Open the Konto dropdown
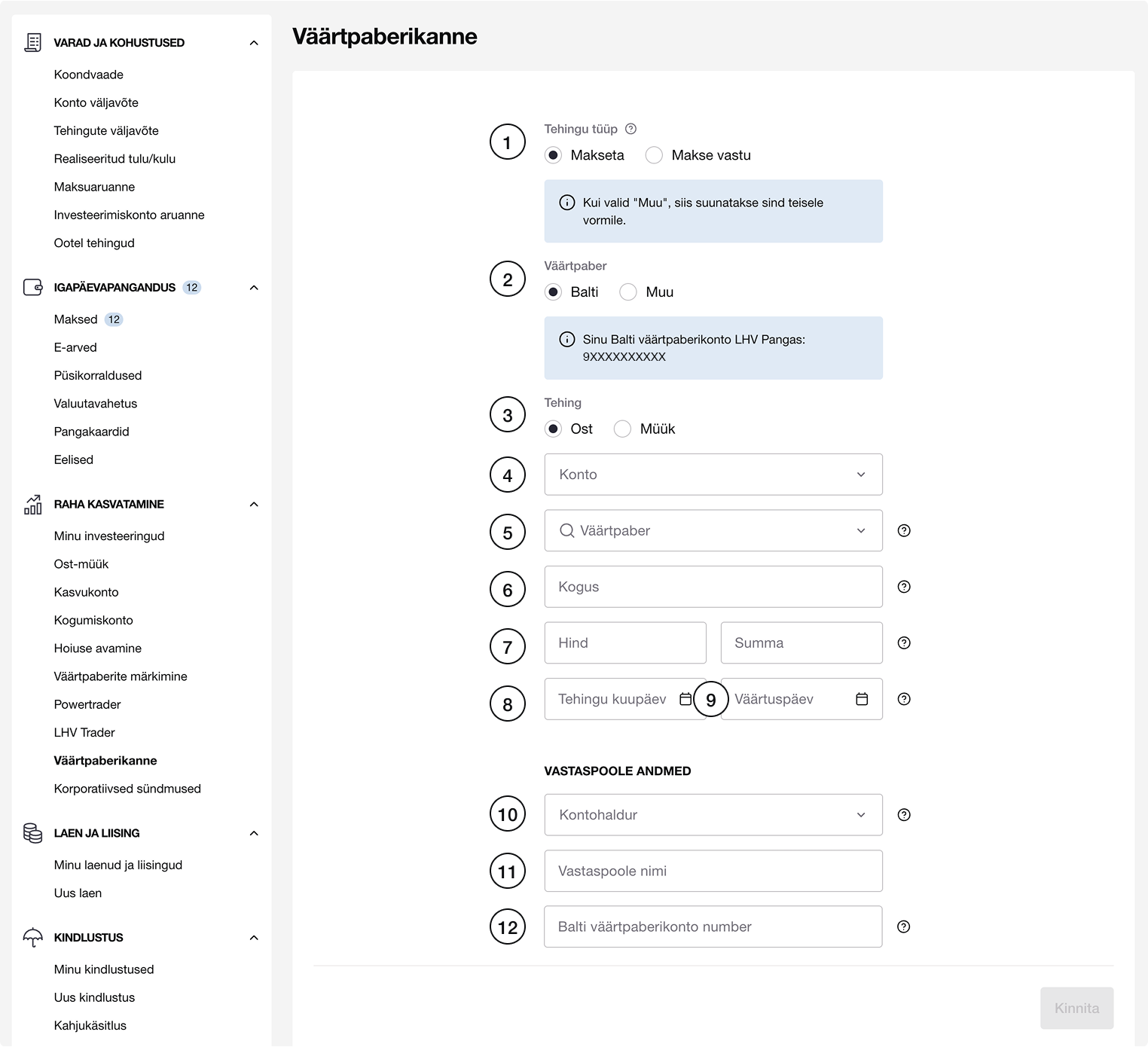This screenshot has height=1047, width=1148. pos(713,475)
